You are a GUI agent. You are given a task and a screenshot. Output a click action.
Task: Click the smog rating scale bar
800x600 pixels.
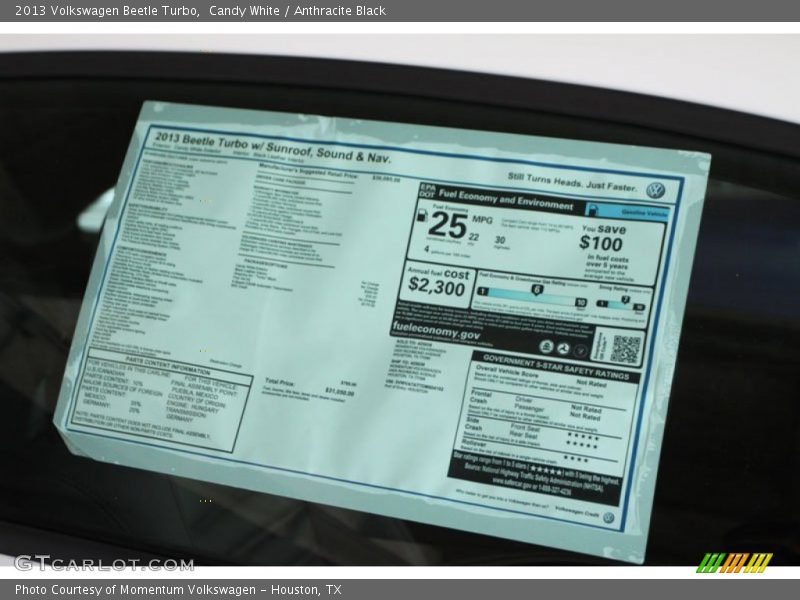[x=622, y=303]
